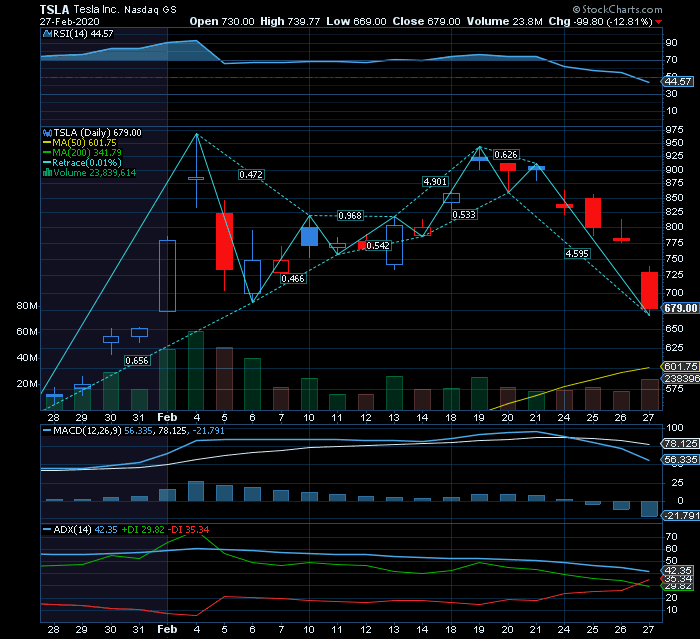Click the Feb label on the bottom date axis
This screenshot has width=700, height=639.
coord(167,629)
